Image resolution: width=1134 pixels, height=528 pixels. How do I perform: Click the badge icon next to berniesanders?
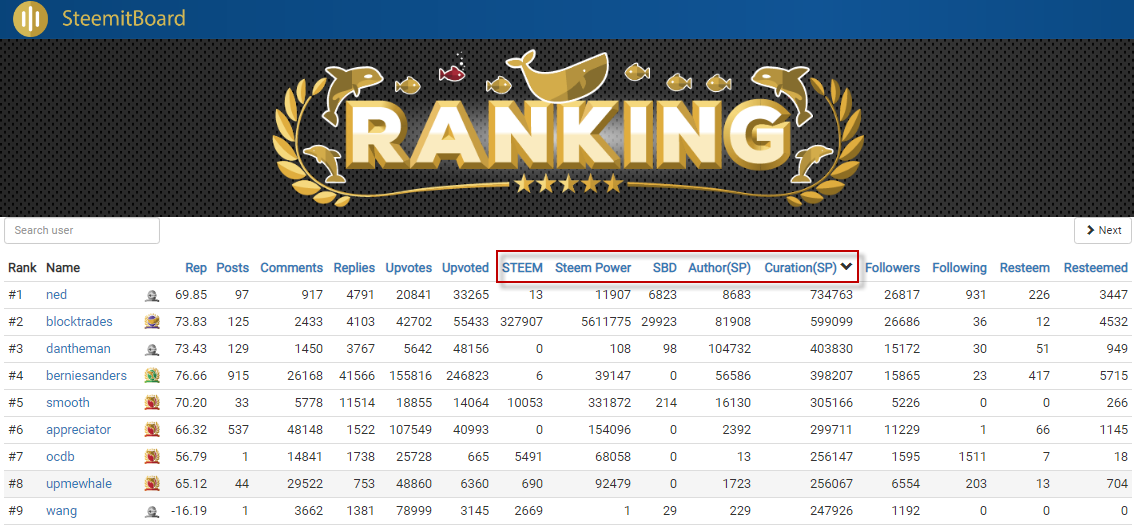point(152,376)
